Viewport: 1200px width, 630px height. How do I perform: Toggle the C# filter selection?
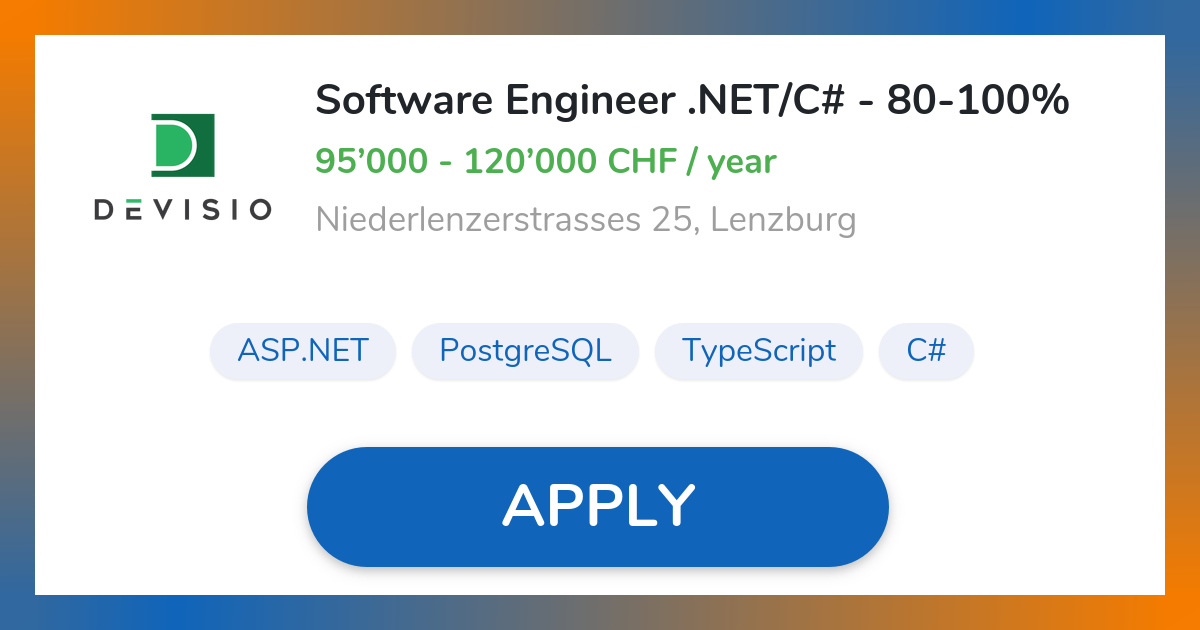(x=926, y=351)
